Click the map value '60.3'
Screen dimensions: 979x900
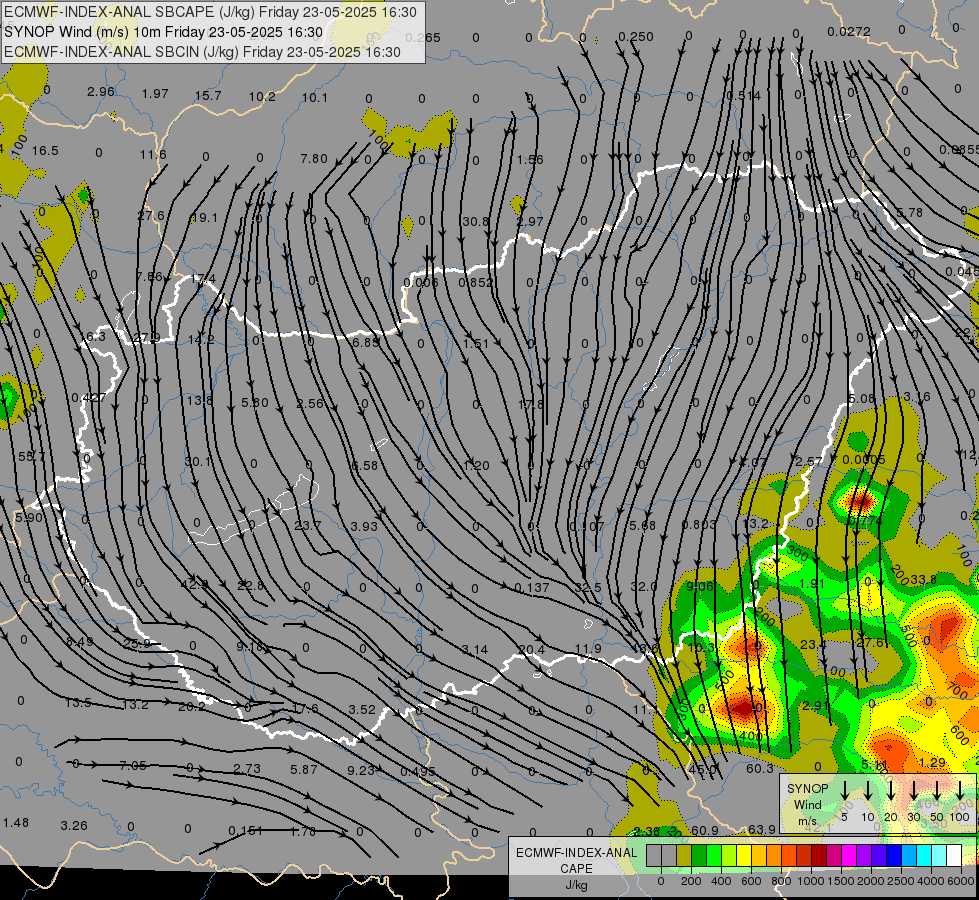point(759,769)
